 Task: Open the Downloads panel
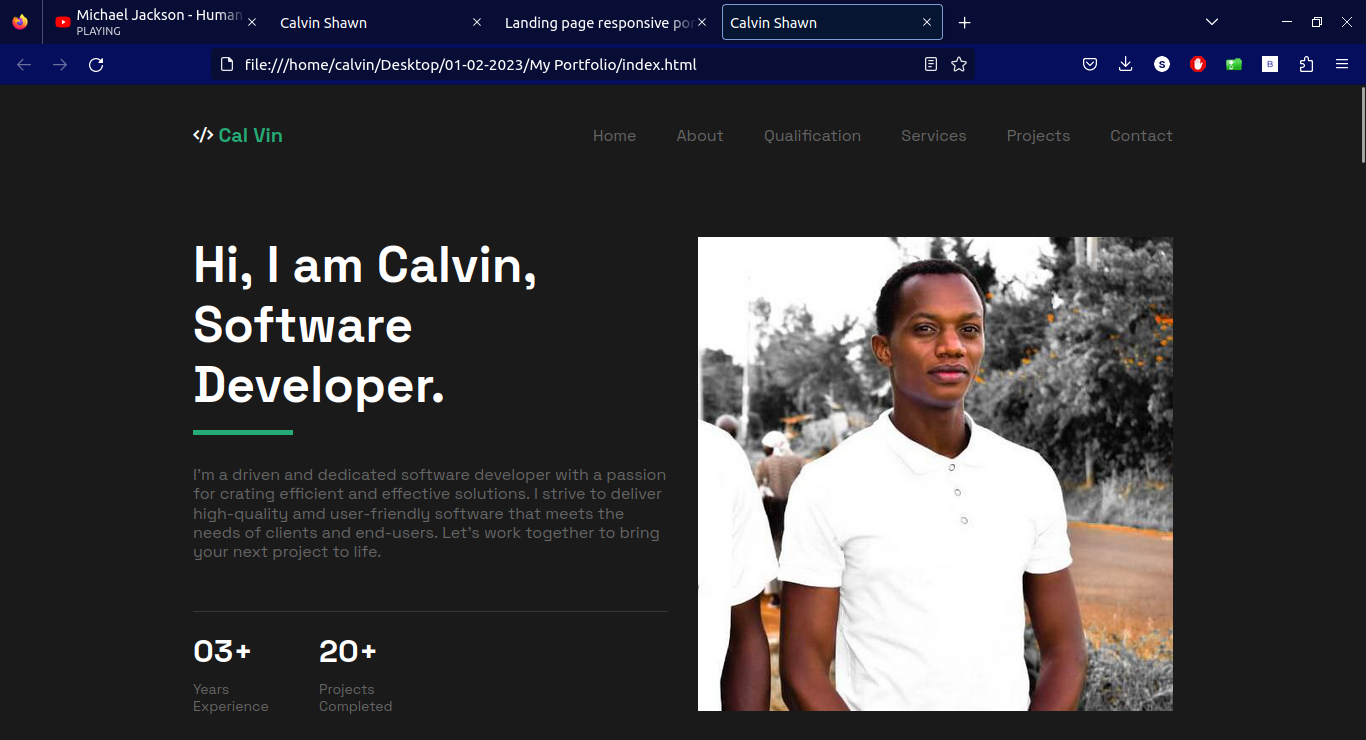[1125, 63]
